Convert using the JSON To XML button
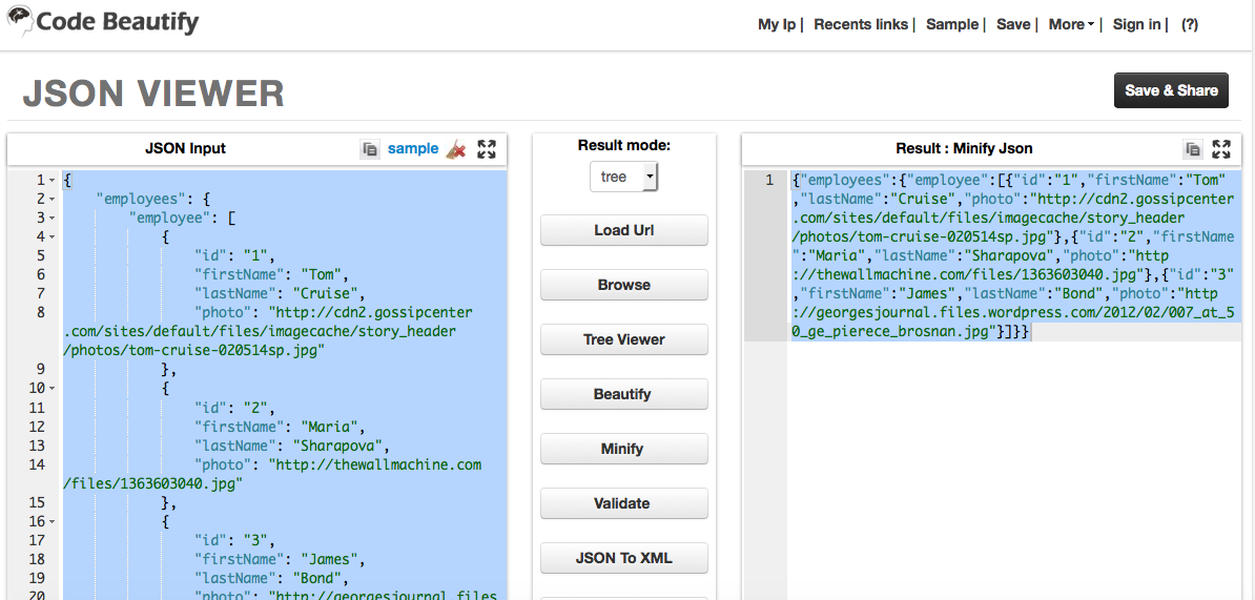This screenshot has height=600, width=1255. (x=623, y=558)
